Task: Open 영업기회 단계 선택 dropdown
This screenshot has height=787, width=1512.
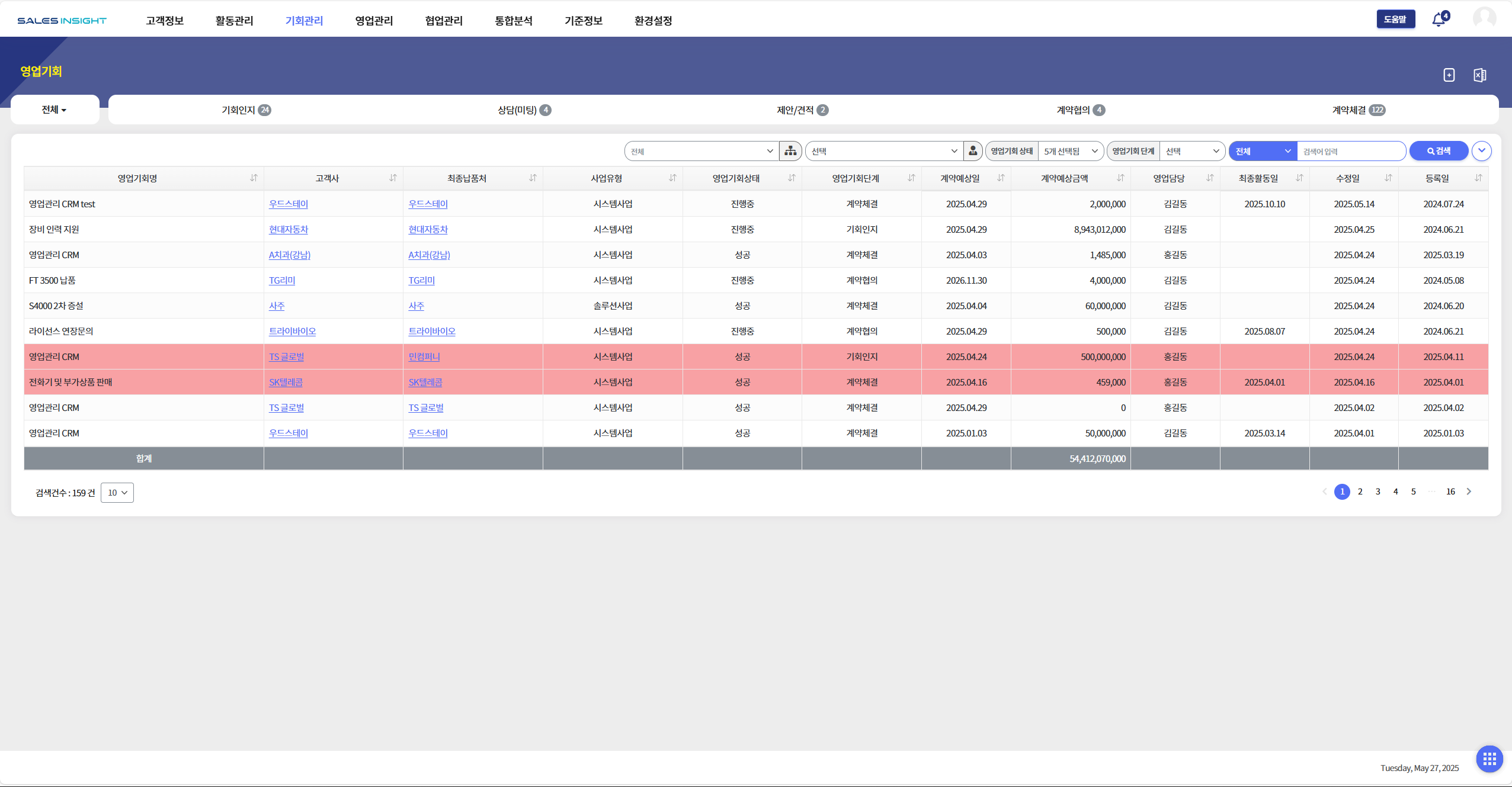Action: coord(1192,151)
